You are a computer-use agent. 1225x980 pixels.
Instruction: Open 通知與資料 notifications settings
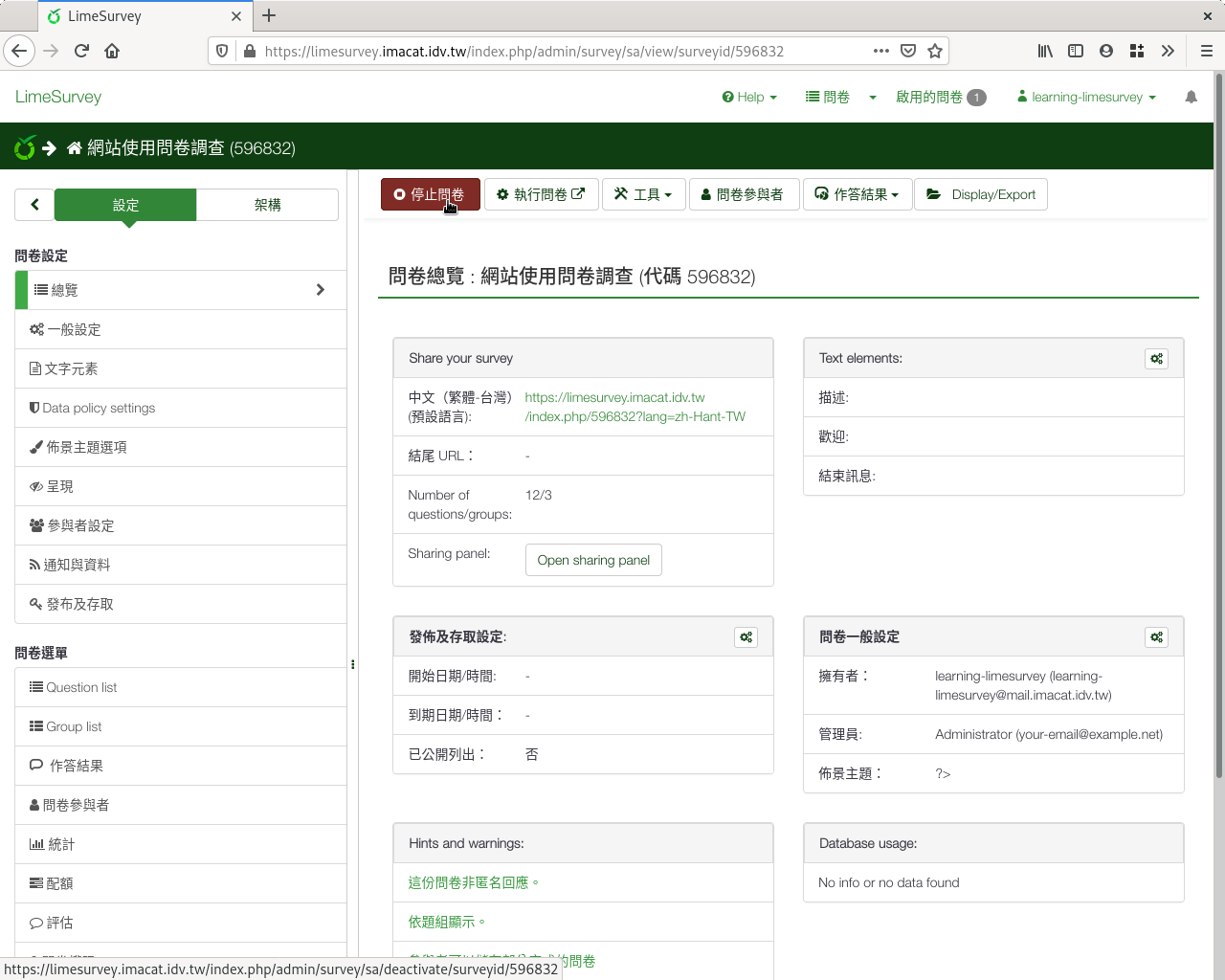coord(181,565)
